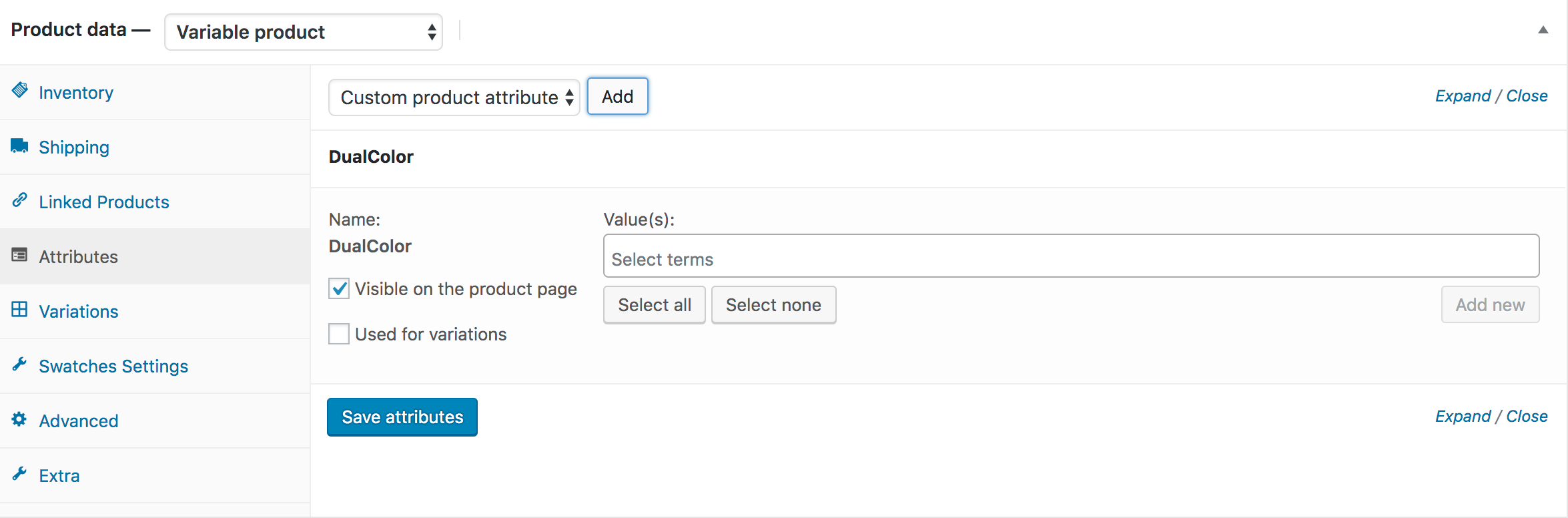Click the Attributes list icon
The image size is (1568, 518).
point(20,255)
